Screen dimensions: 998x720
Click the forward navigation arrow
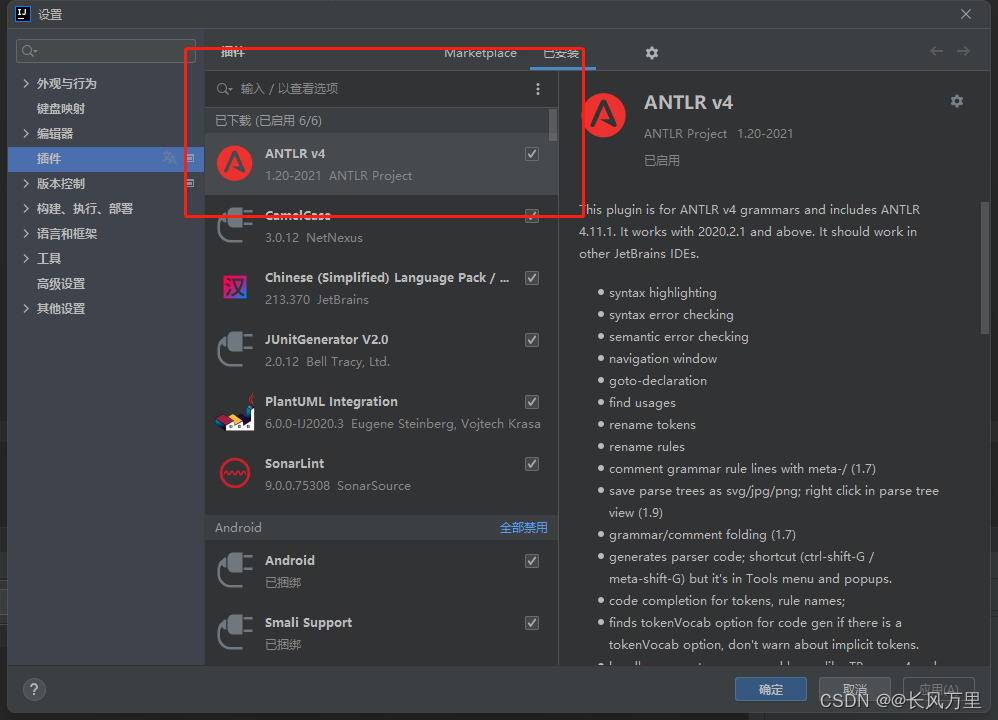962,50
